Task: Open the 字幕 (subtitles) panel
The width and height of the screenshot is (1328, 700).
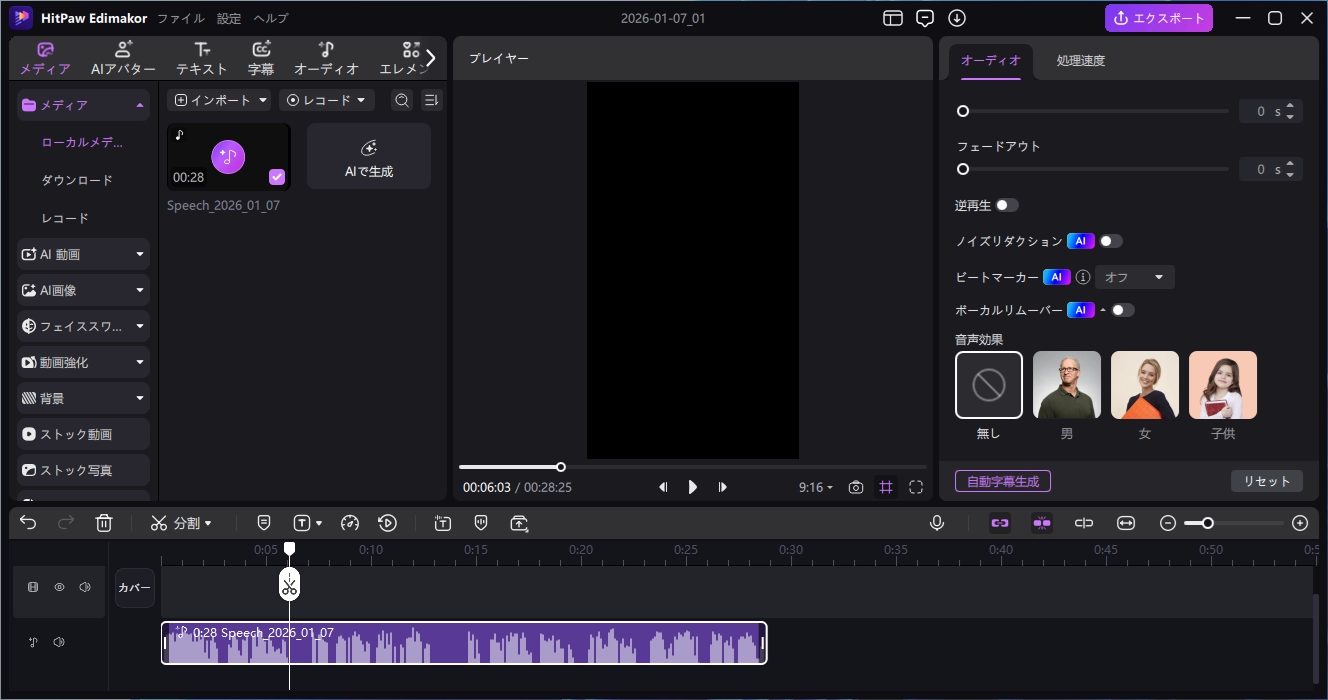Action: [260, 57]
